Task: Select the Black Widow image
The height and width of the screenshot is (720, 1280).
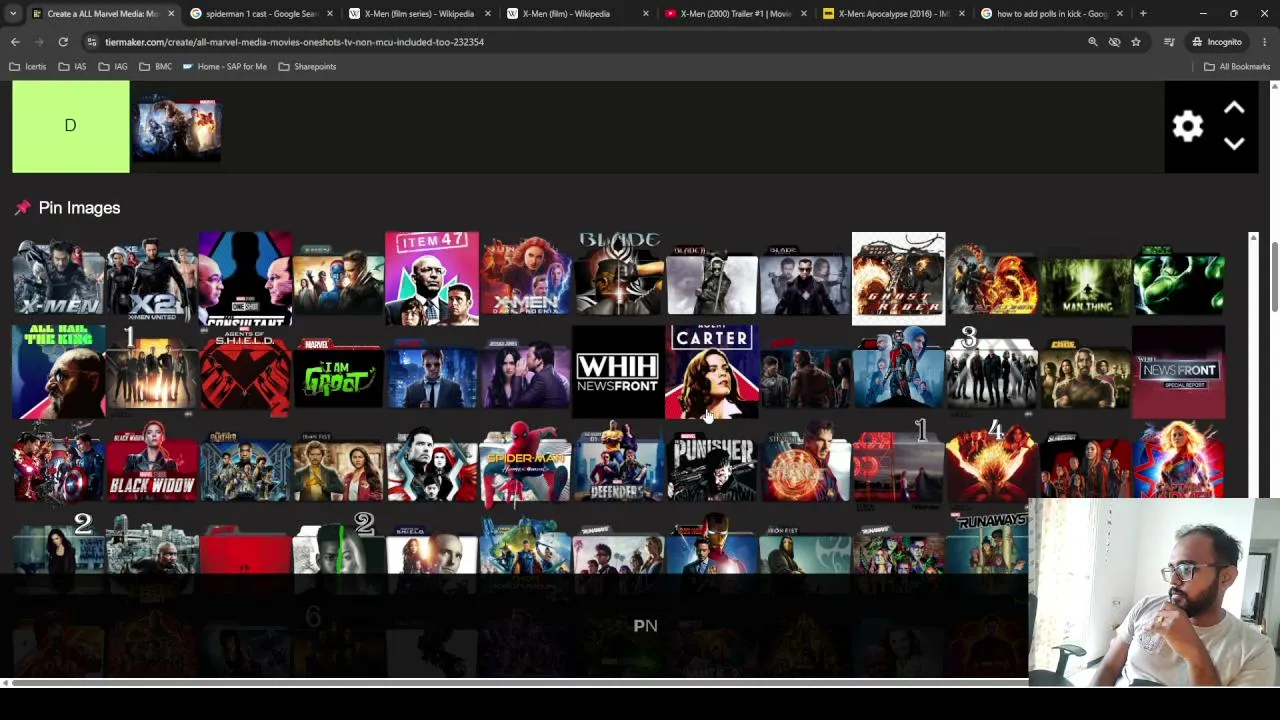Action: tap(152, 465)
